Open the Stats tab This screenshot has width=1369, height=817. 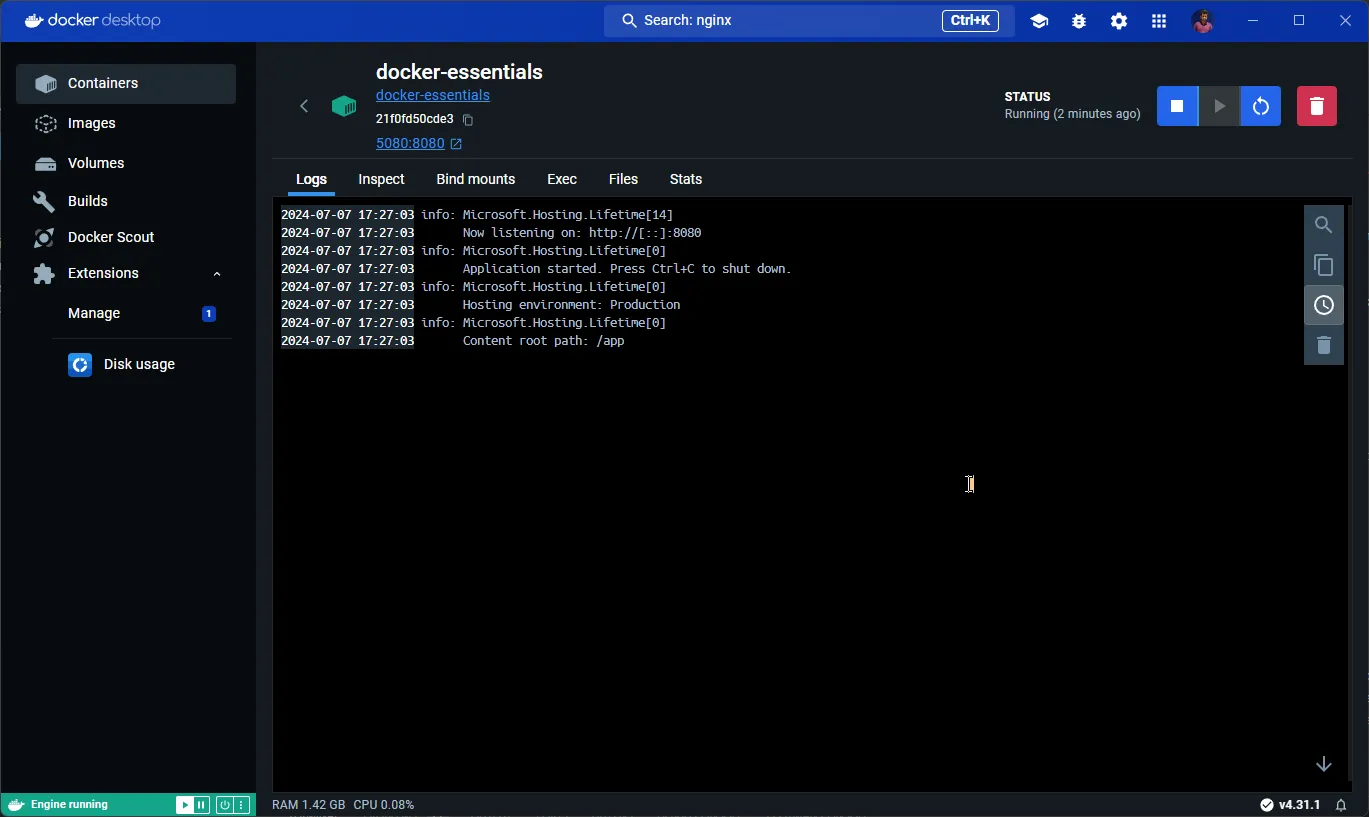[x=685, y=179]
